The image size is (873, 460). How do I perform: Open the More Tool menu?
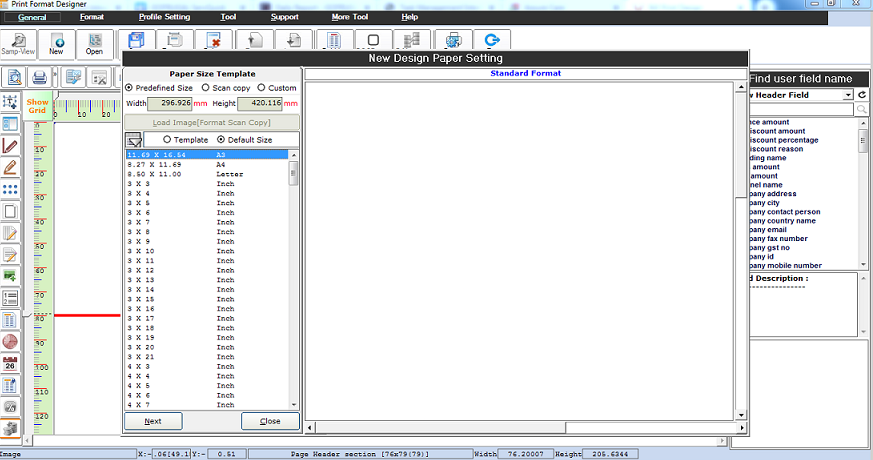[350, 17]
